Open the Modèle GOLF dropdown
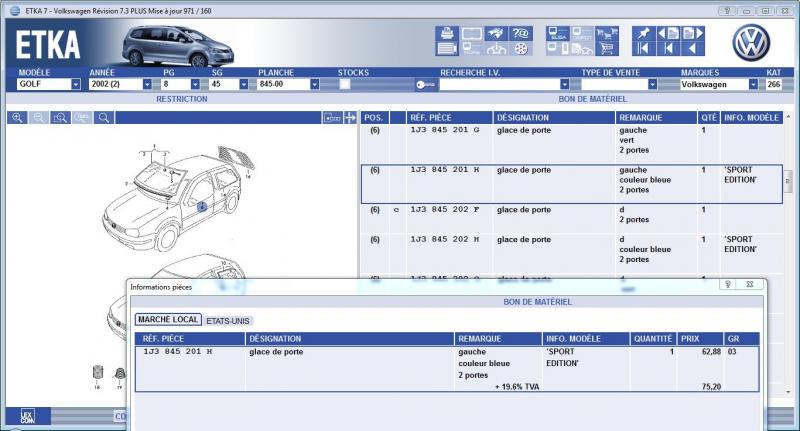Image resolution: width=800 pixels, height=431 pixels. coord(76,84)
